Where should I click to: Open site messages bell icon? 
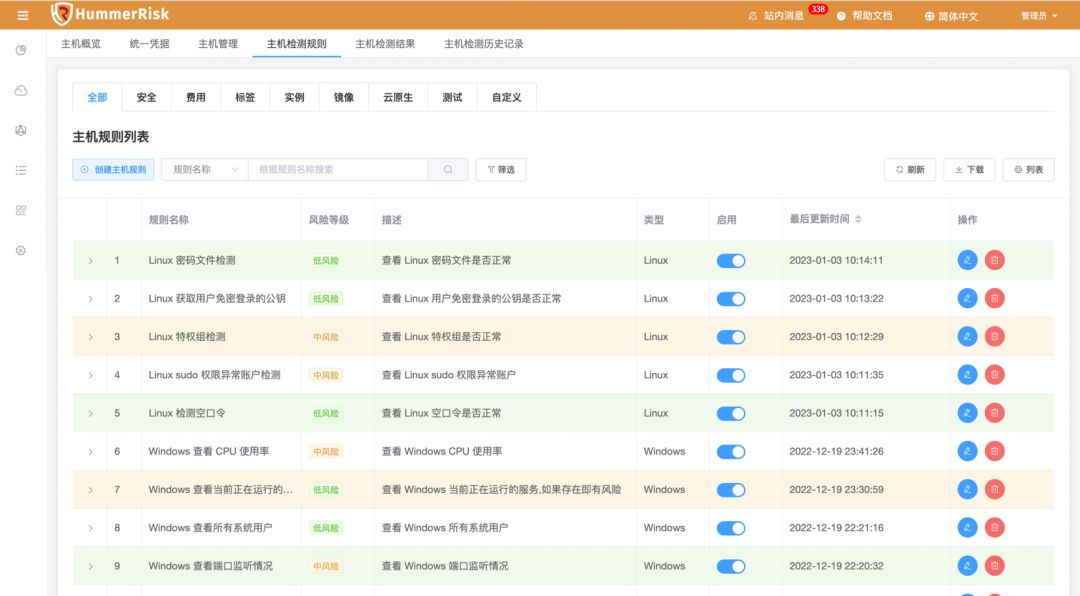coord(752,16)
